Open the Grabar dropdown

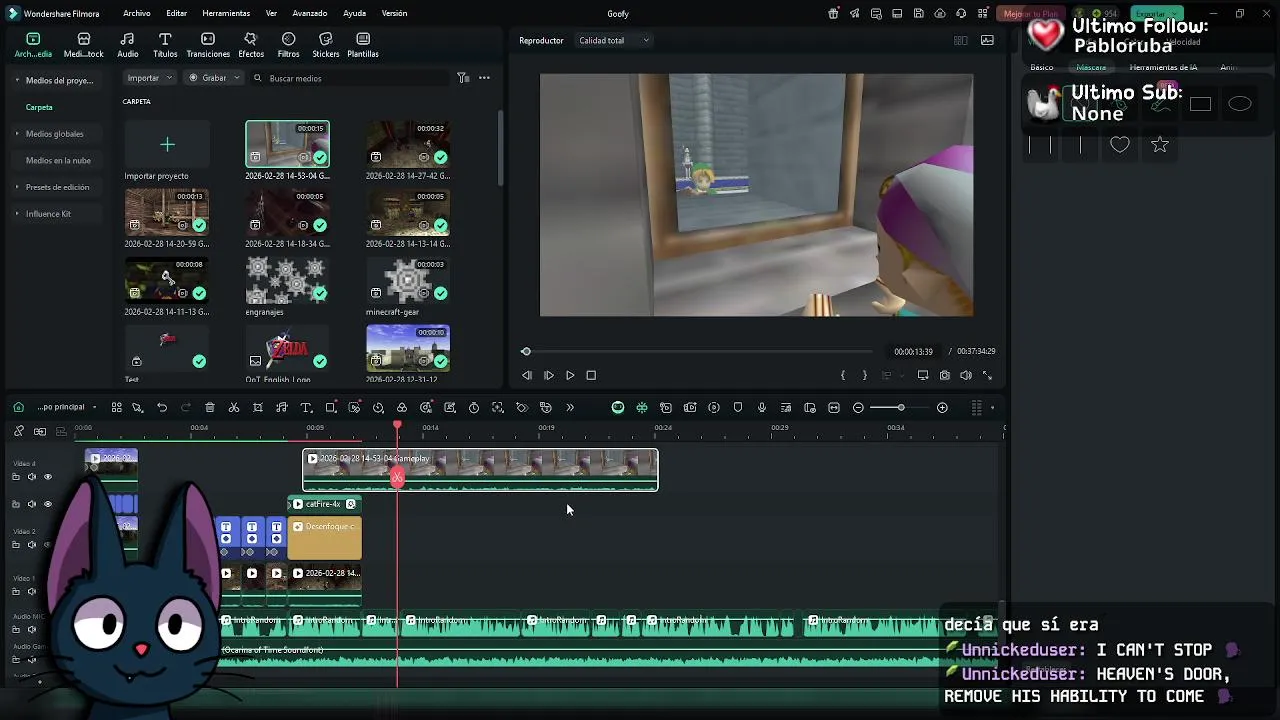point(215,78)
